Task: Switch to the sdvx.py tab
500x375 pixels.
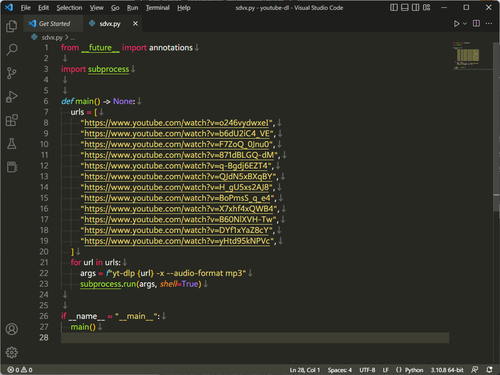Action: (110, 24)
